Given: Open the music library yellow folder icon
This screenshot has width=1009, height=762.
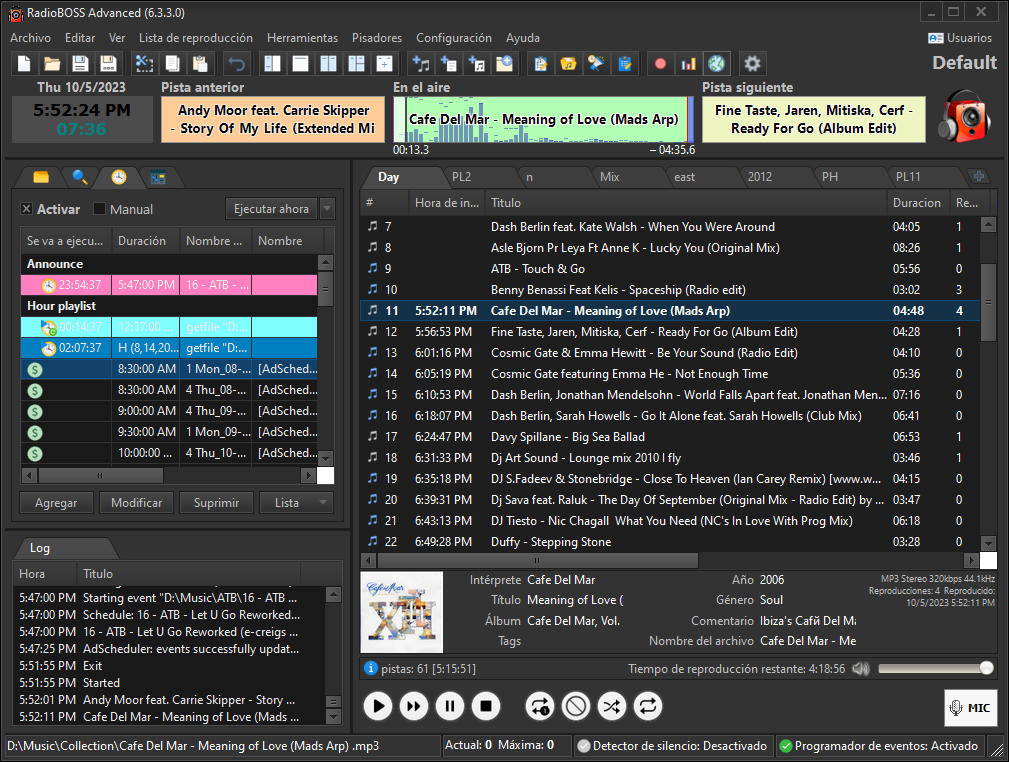Looking at the screenshot, I should (568, 64).
